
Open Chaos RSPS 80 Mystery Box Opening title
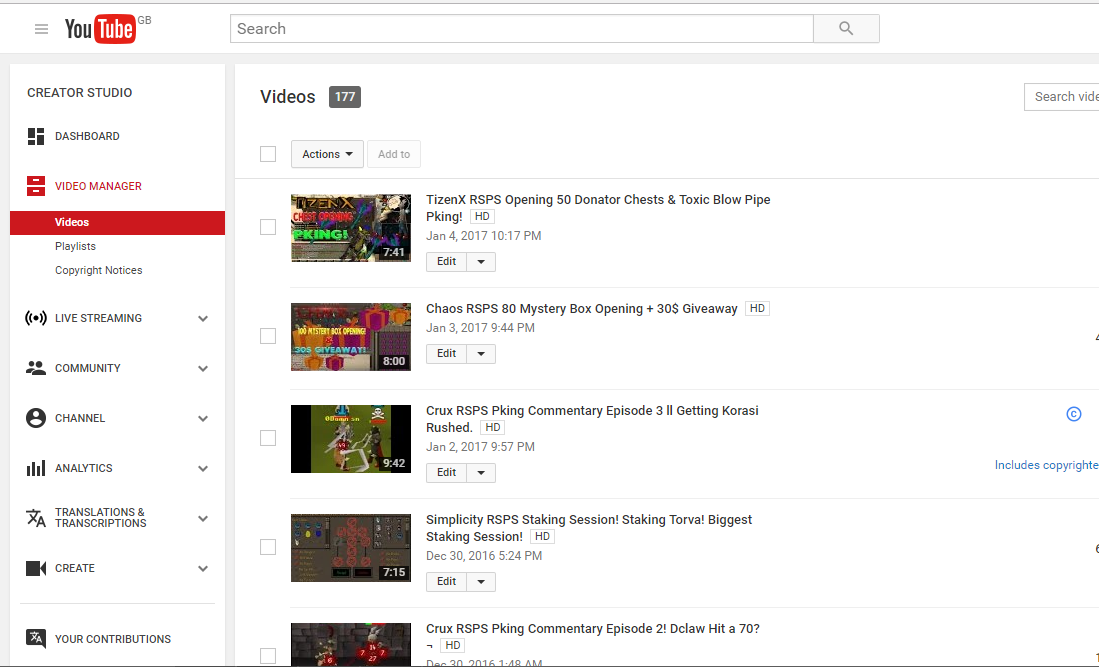pos(582,308)
